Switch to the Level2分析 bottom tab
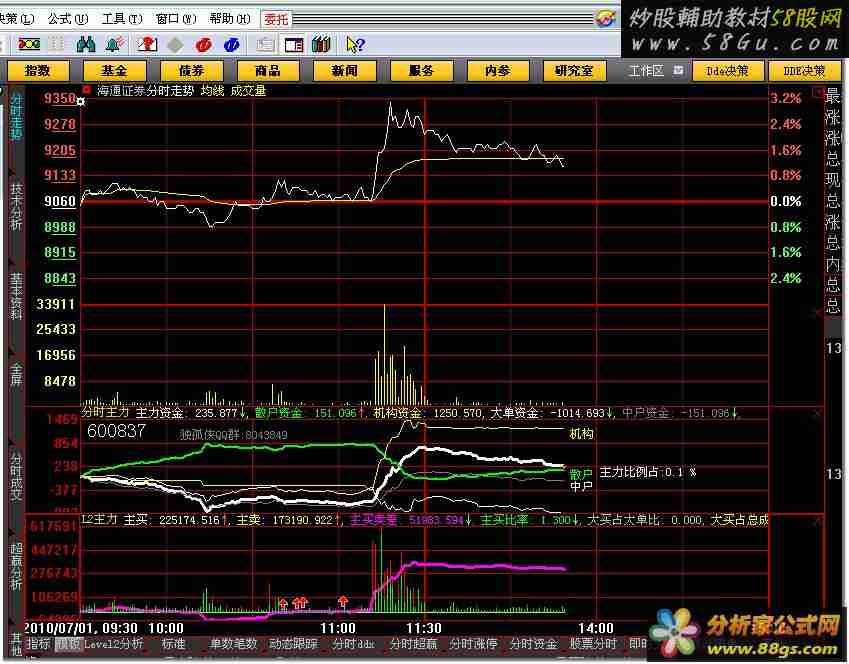Screen dimensions: 849x664 [x=113, y=643]
